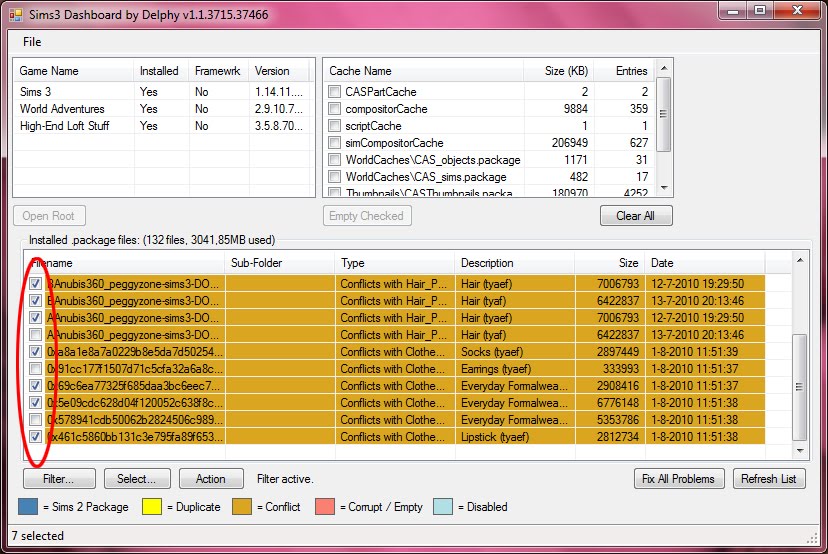Screen dimensions: 828x554
Task: Click the yellow Duplicate legend swatch
Action: coord(152,506)
